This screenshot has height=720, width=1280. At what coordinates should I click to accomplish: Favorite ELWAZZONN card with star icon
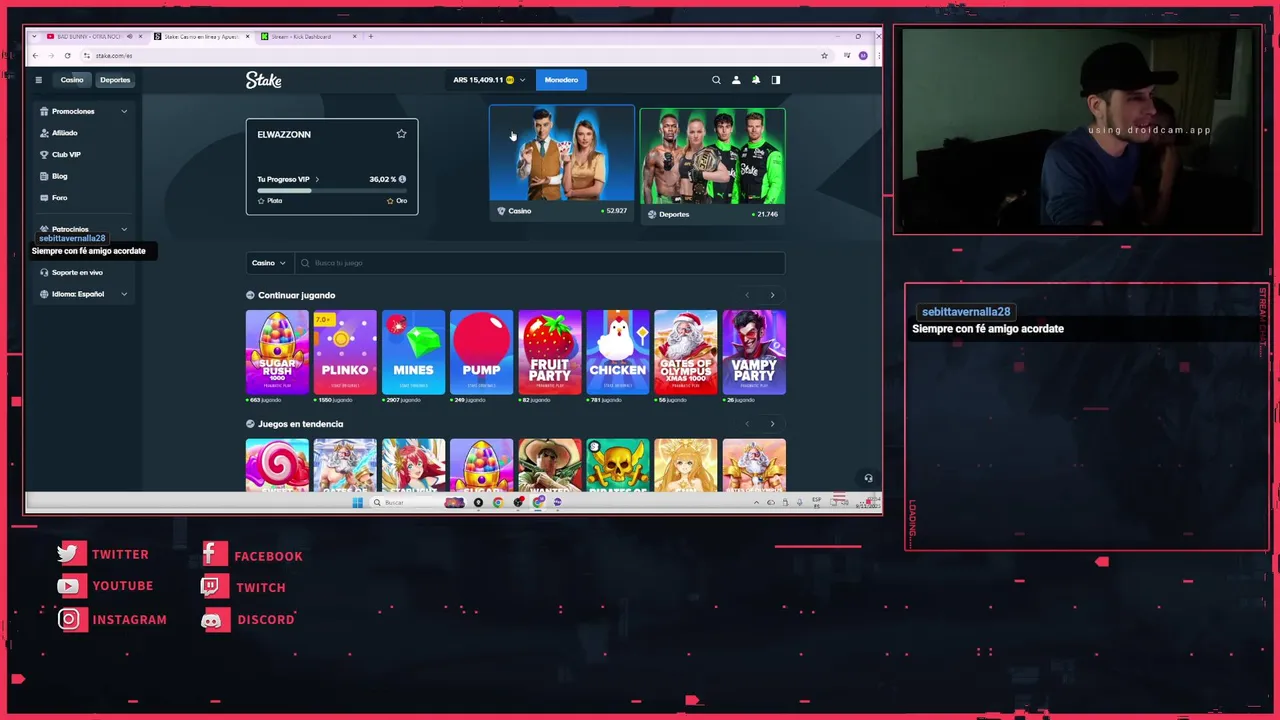click(401, 134)
